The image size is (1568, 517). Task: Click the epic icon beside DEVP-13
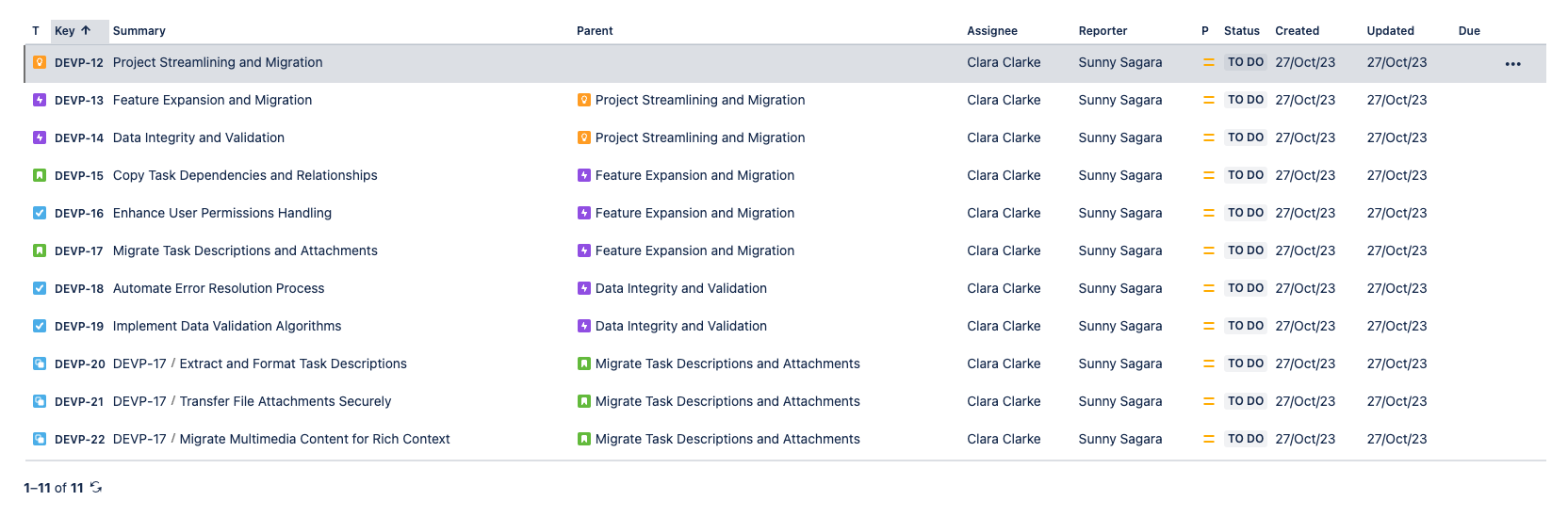[40, 100]
